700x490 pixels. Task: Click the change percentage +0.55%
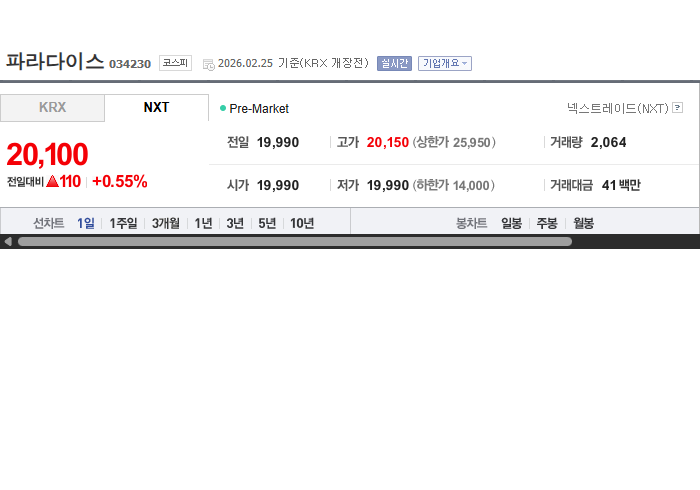pyautogui.click(x=120, y=182)
